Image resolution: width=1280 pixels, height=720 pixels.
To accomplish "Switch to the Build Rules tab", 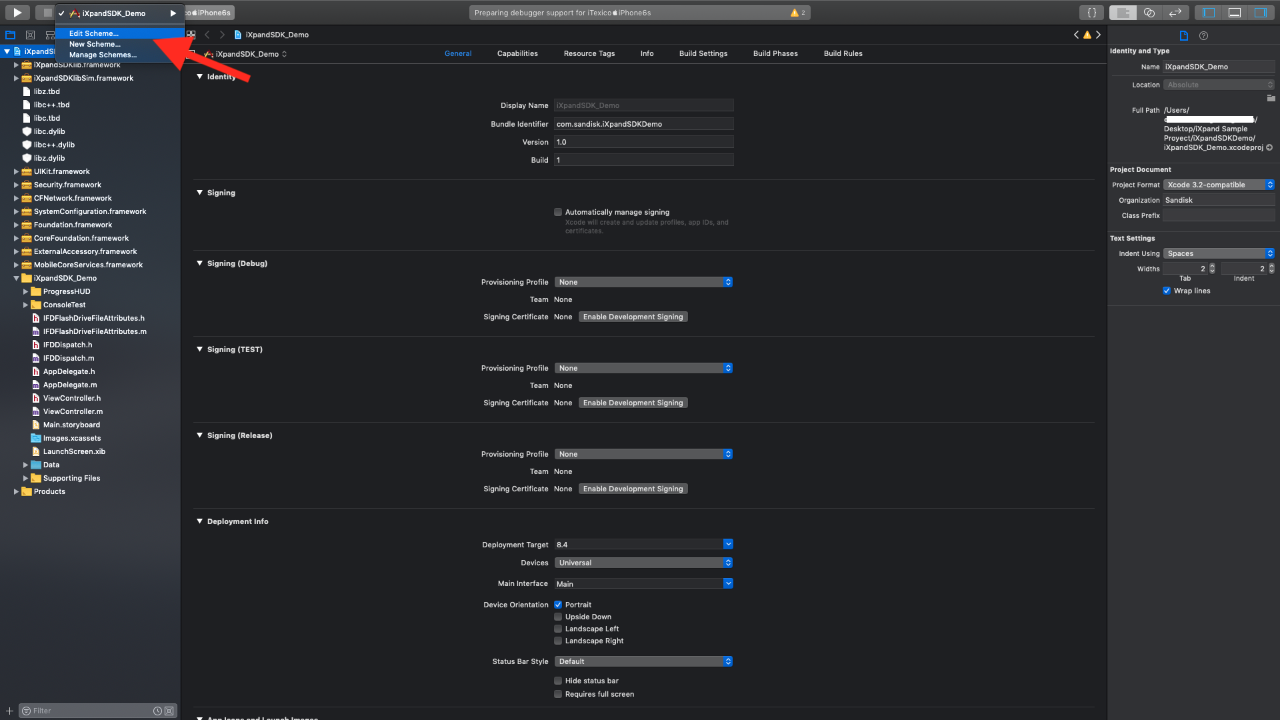I will (843, 54).
